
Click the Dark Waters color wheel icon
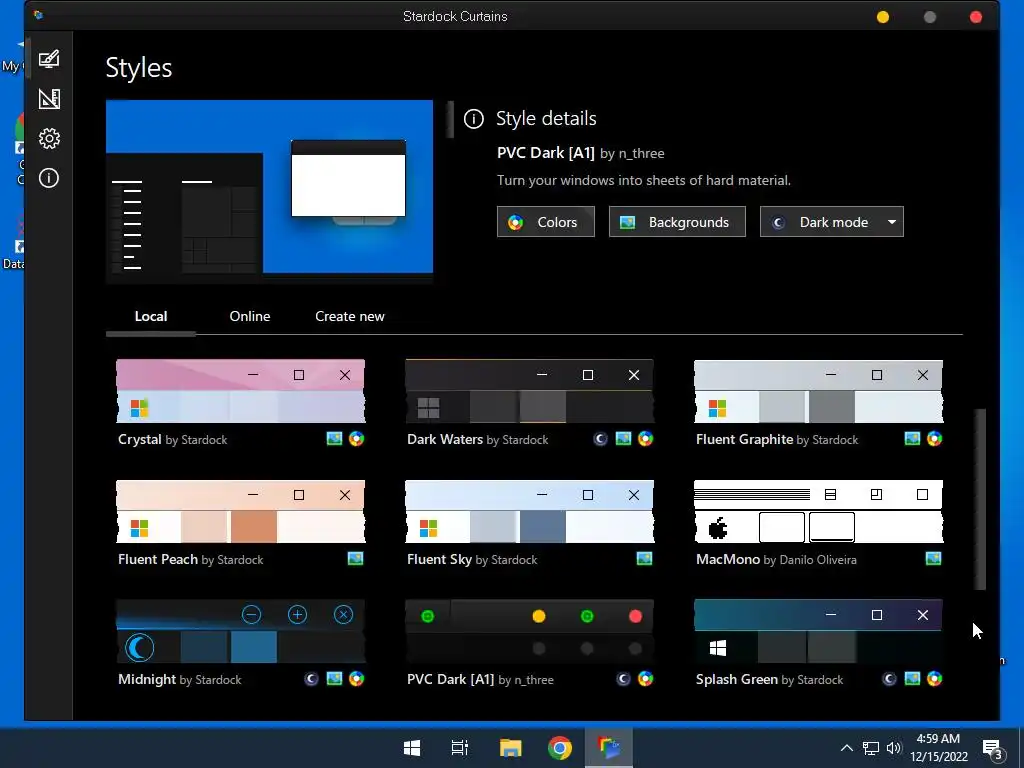[x=645, y=438]
